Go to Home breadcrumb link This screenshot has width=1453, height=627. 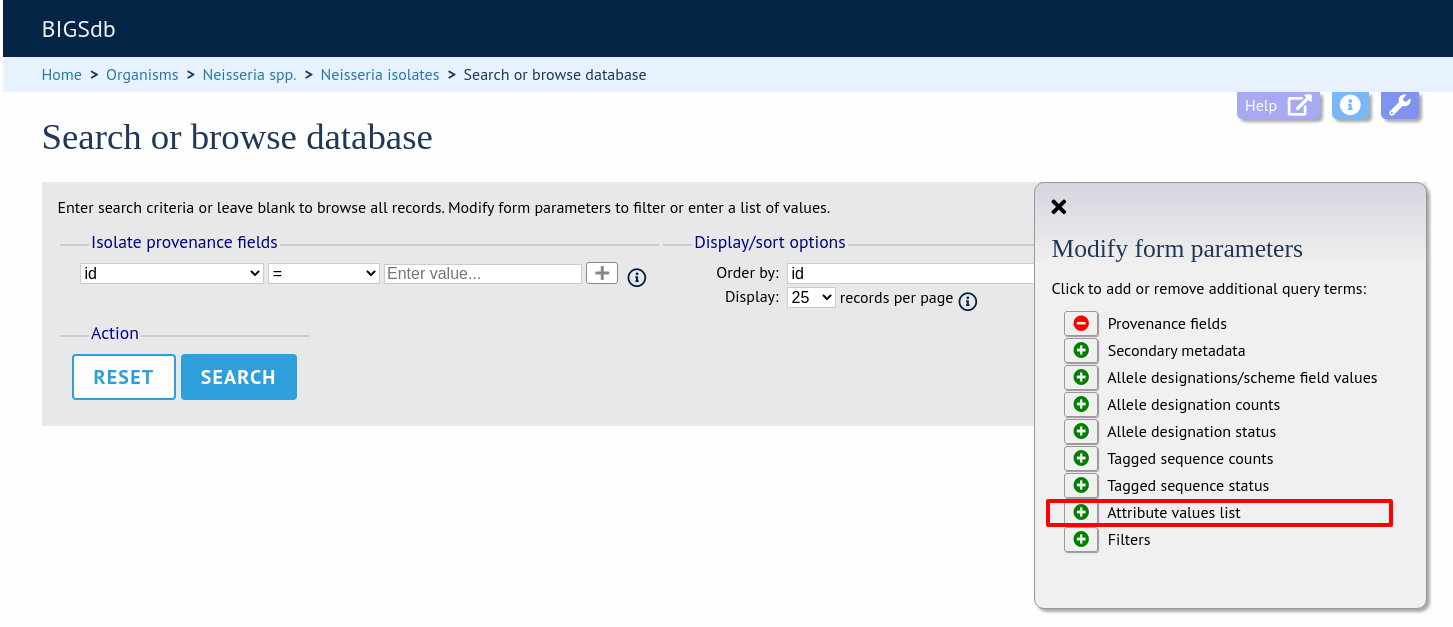pos(62,75)
